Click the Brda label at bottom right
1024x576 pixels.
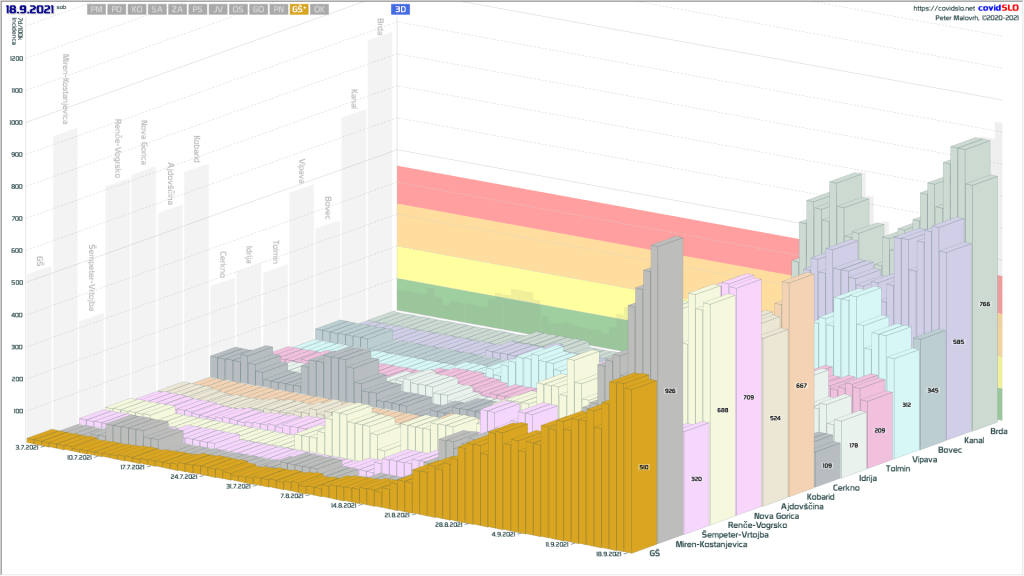(998, 431)
